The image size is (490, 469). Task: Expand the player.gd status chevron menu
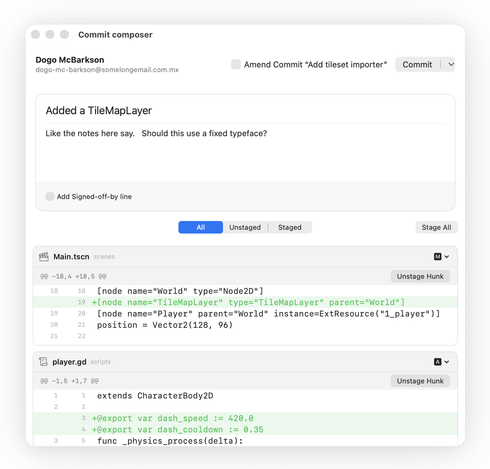(x=447, y=362)
